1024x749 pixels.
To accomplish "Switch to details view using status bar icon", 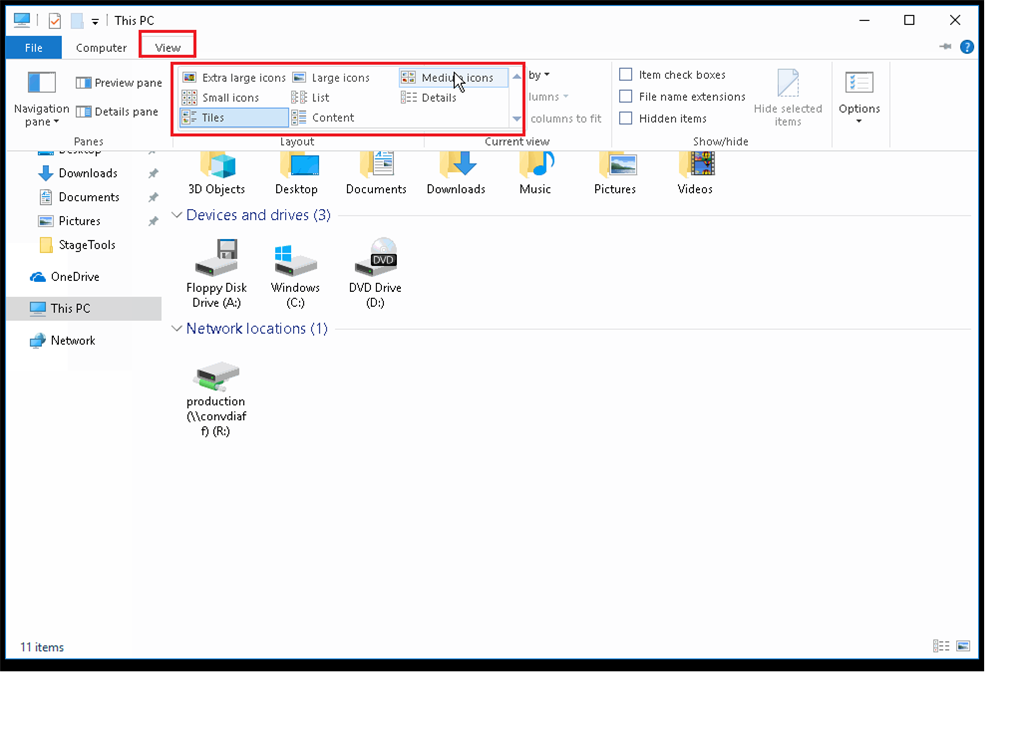I will [x=941, y=646].
